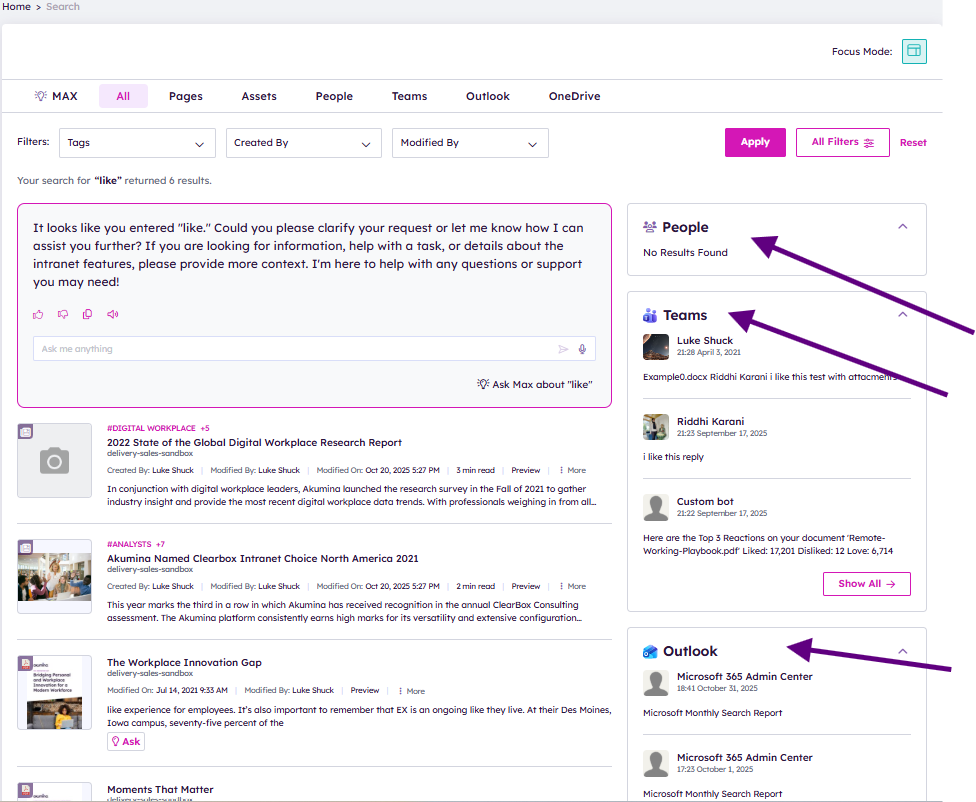Switch to the MAX tab
Viewport: 976px width, 802px height.
click(x=56, y=97)
